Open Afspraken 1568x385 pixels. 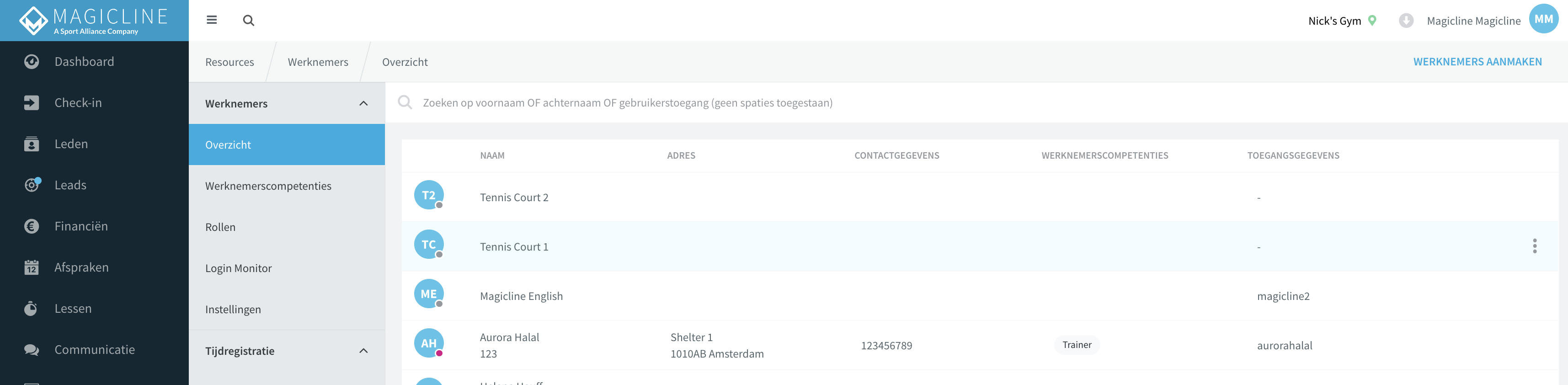tap(81, 267)
